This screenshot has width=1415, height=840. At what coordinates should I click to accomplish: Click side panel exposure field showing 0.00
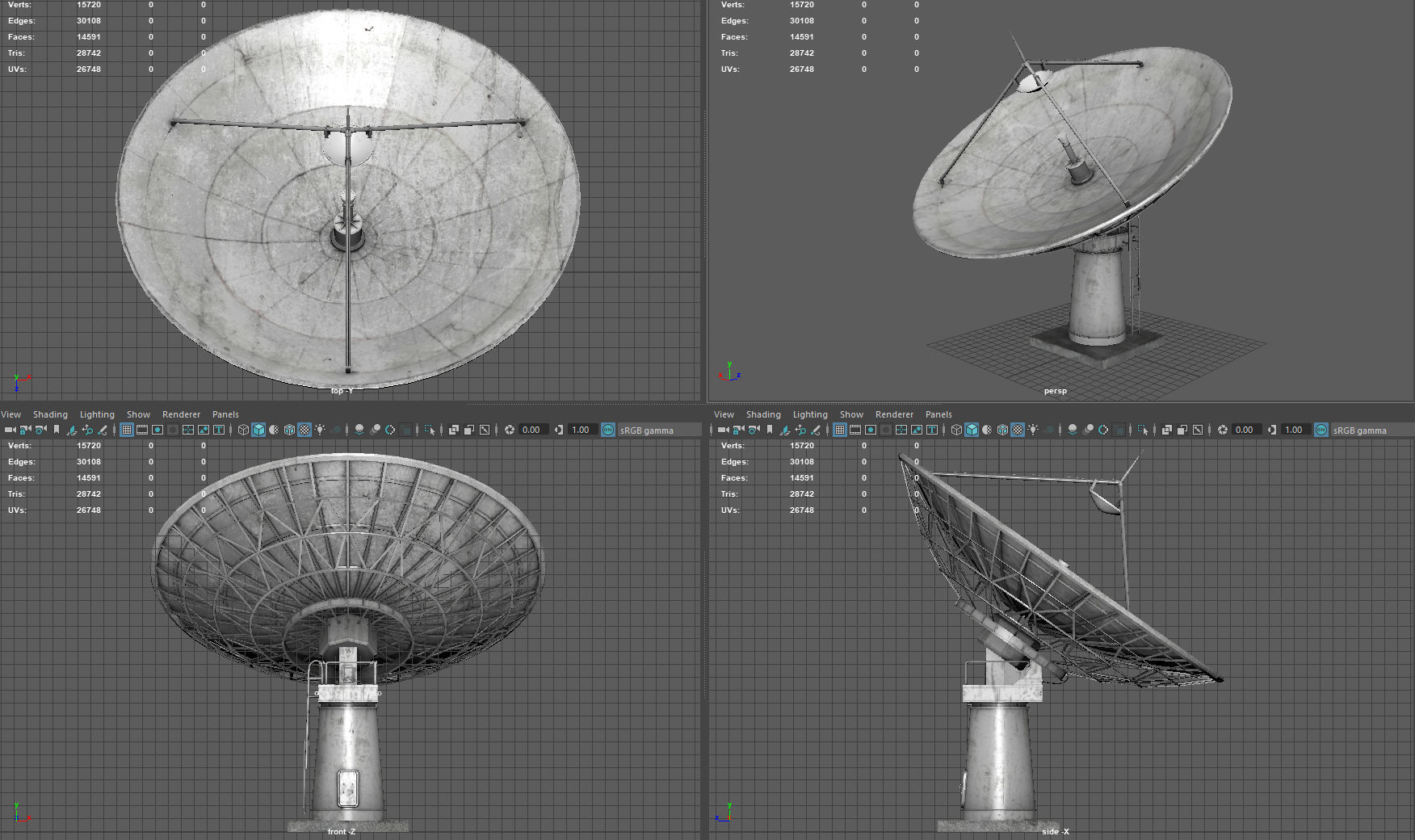tap(1246, 430)
